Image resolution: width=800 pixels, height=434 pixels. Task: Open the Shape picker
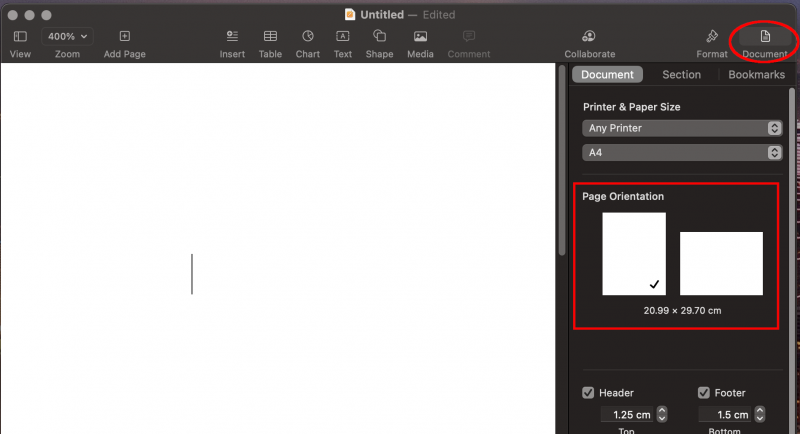tap(379, 37)
